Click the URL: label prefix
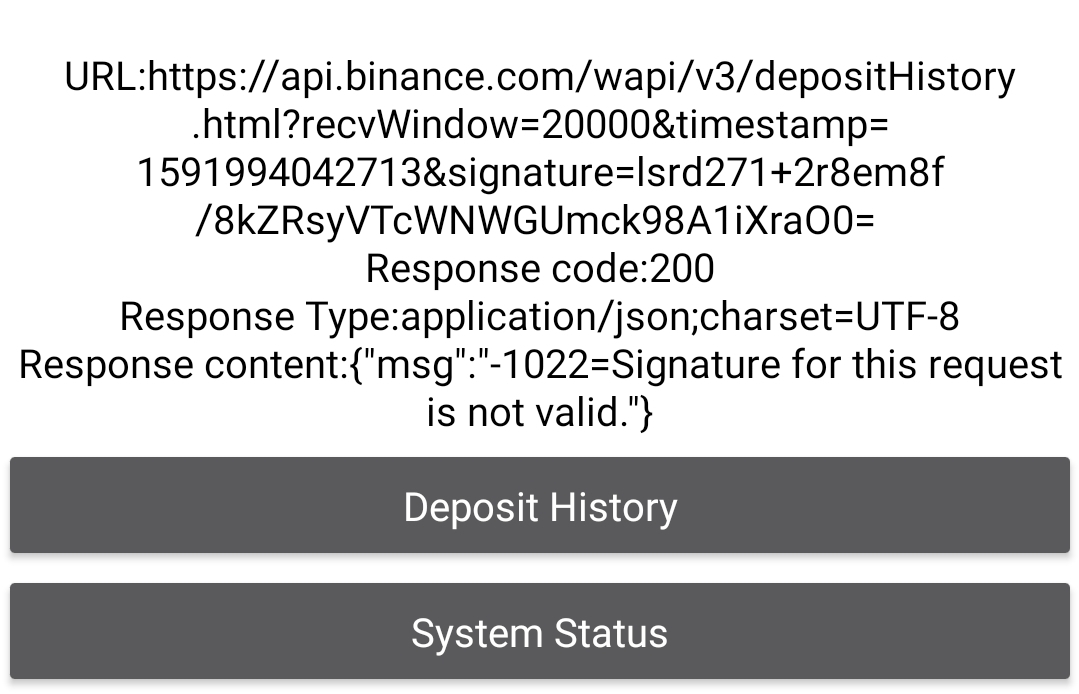1079x694 pixels. click(x=105, y=77)
